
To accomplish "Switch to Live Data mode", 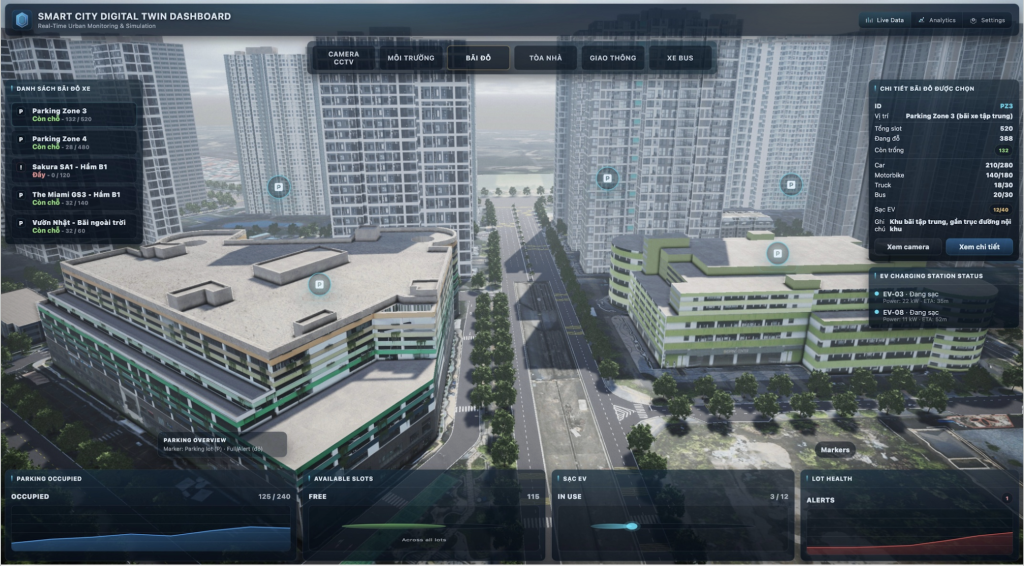I will pos(884,20).
